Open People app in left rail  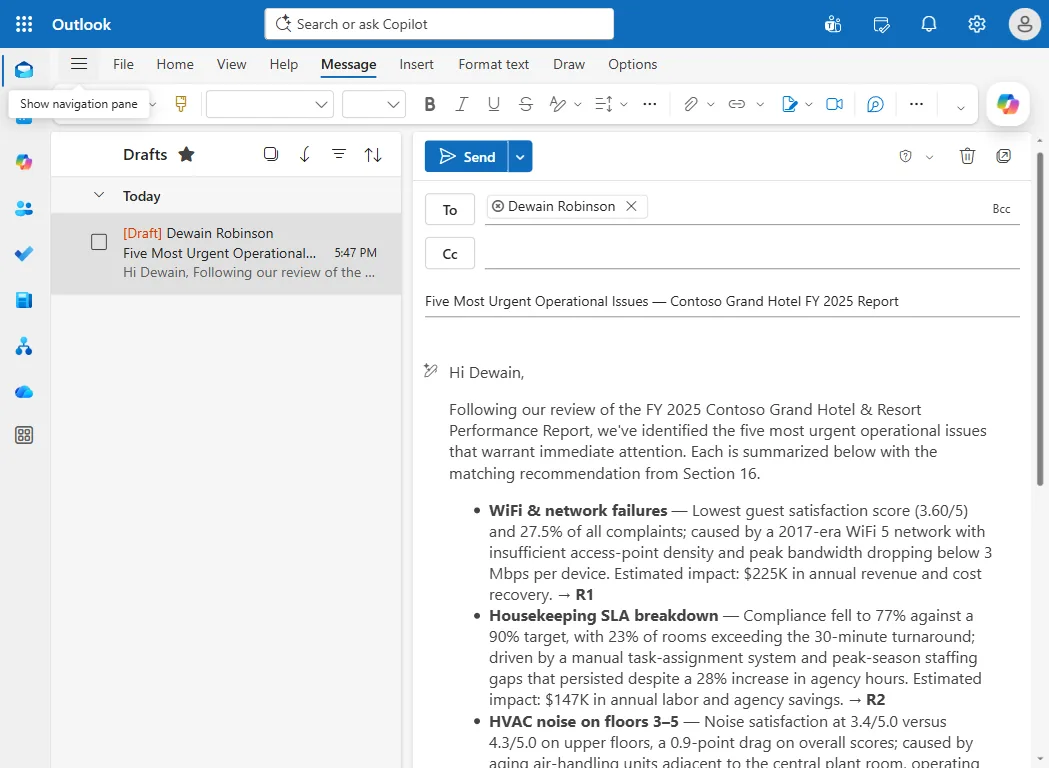(x=24, y=209)
